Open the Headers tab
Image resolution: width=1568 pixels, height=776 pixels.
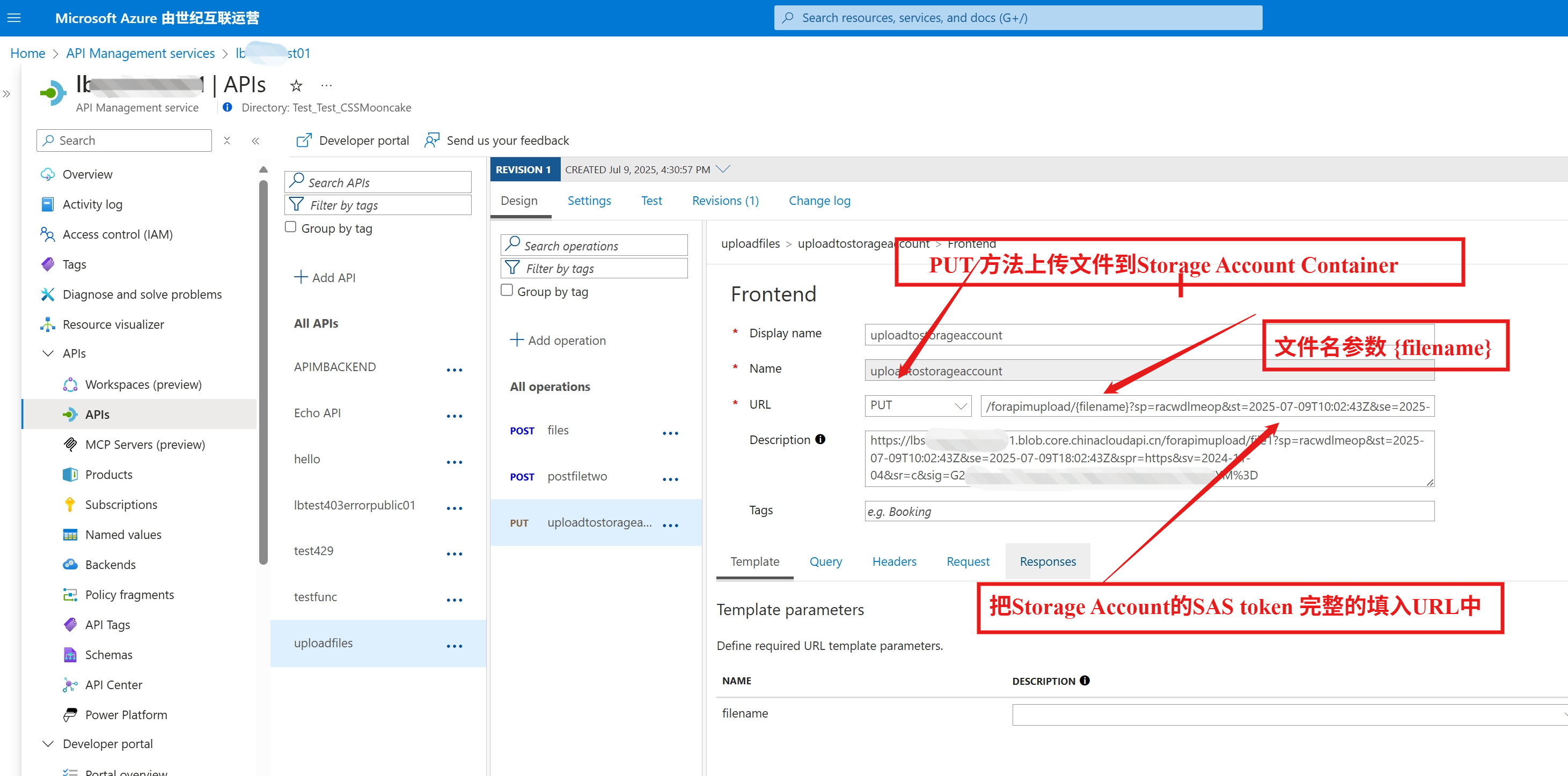coord(893,561)
